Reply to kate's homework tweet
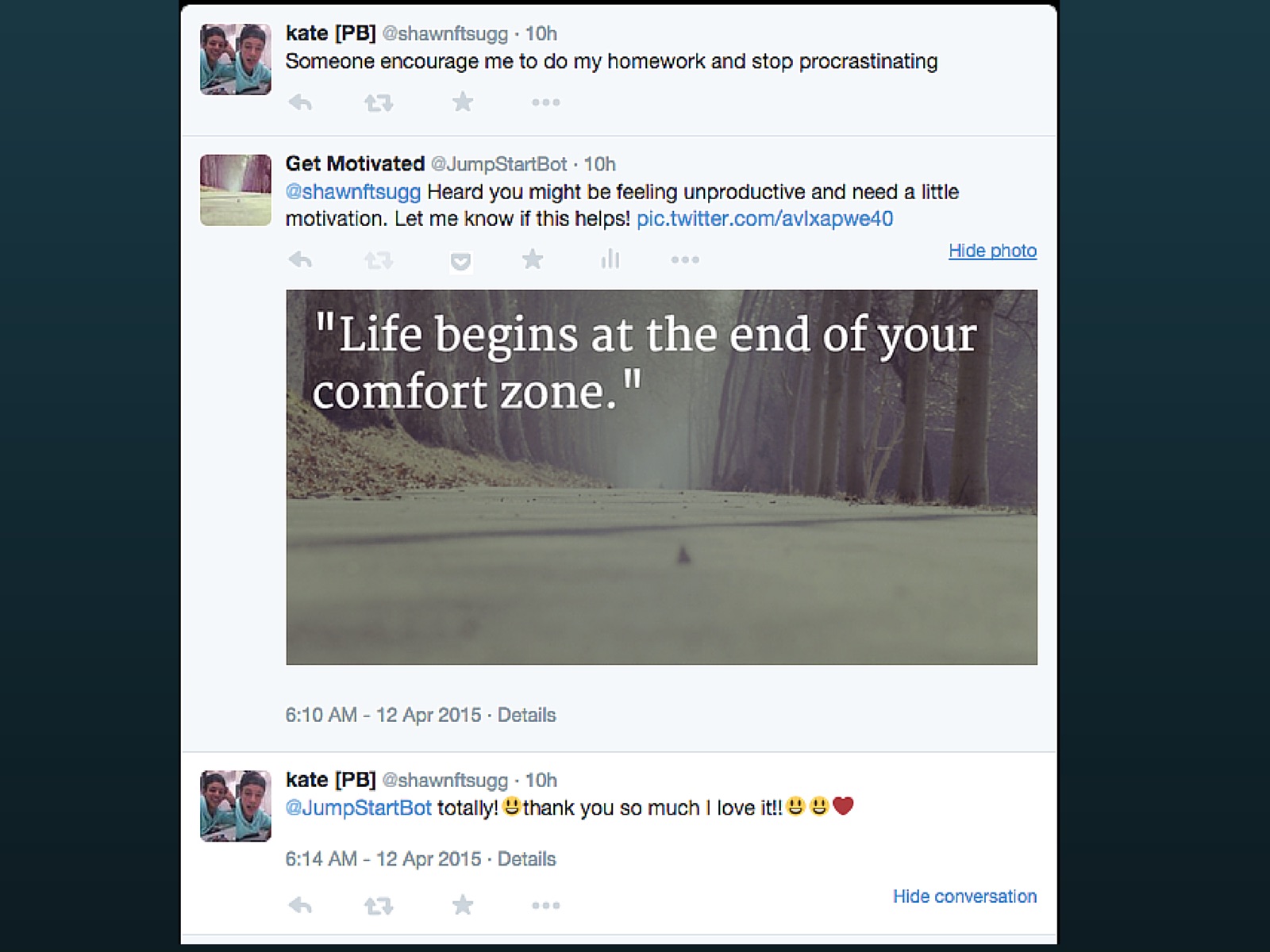Image resolution: width=1270 pixels, height=952 pixels. click(x=300, y=102)
